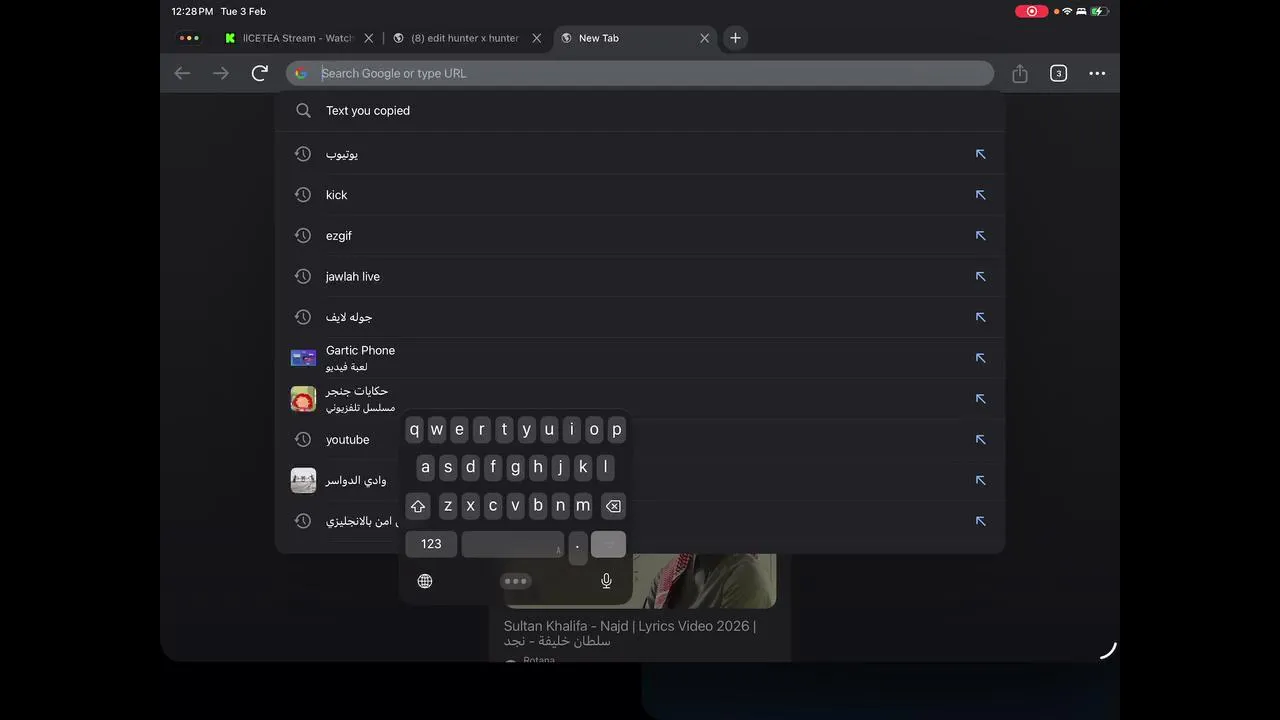This screenshot has width=1280, height=720.
Task: Select the jawlah live suggestion
Action: point(640,276)
